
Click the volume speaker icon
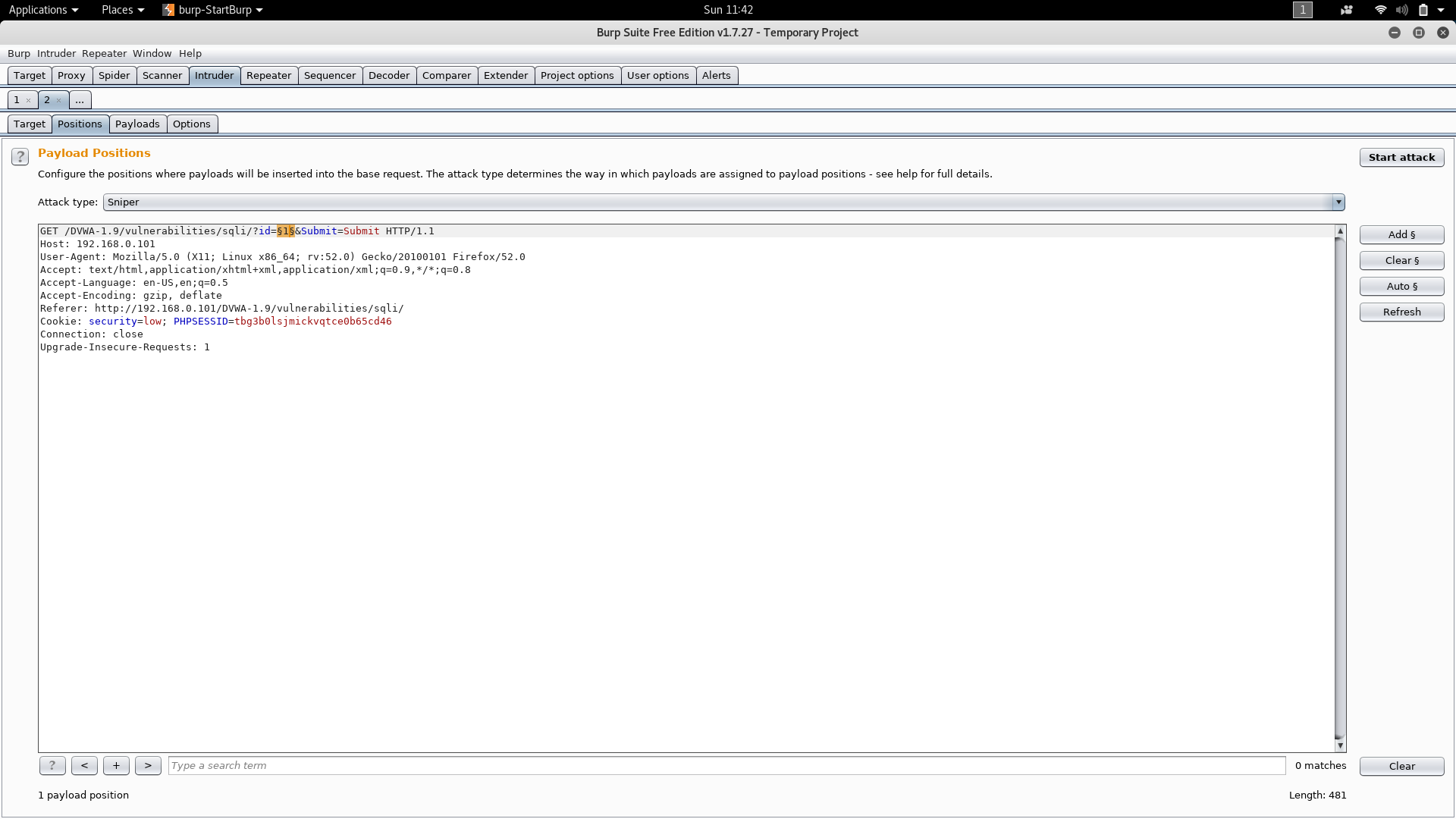coord(1401,10)
